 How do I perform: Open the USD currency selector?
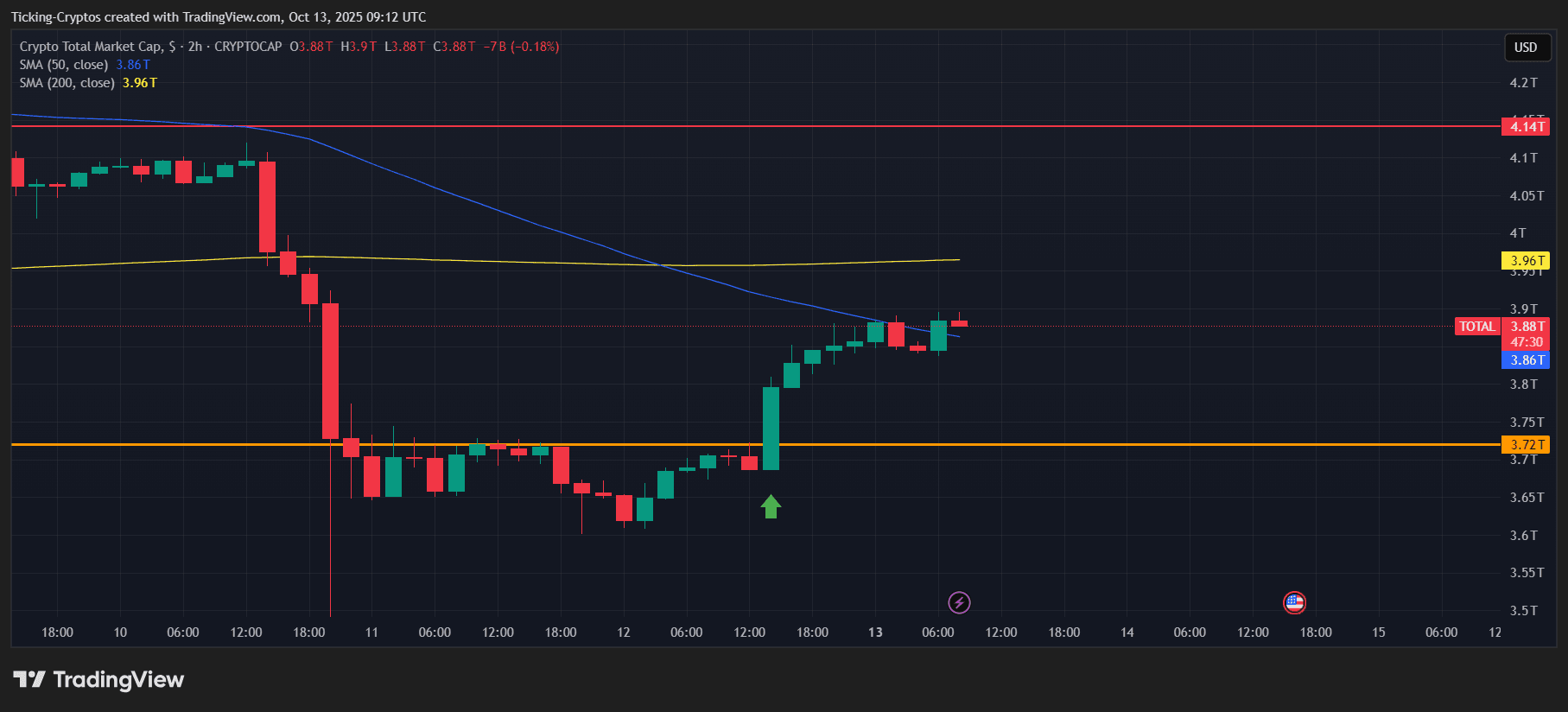pyautogui.click(x=1526, y=48)
